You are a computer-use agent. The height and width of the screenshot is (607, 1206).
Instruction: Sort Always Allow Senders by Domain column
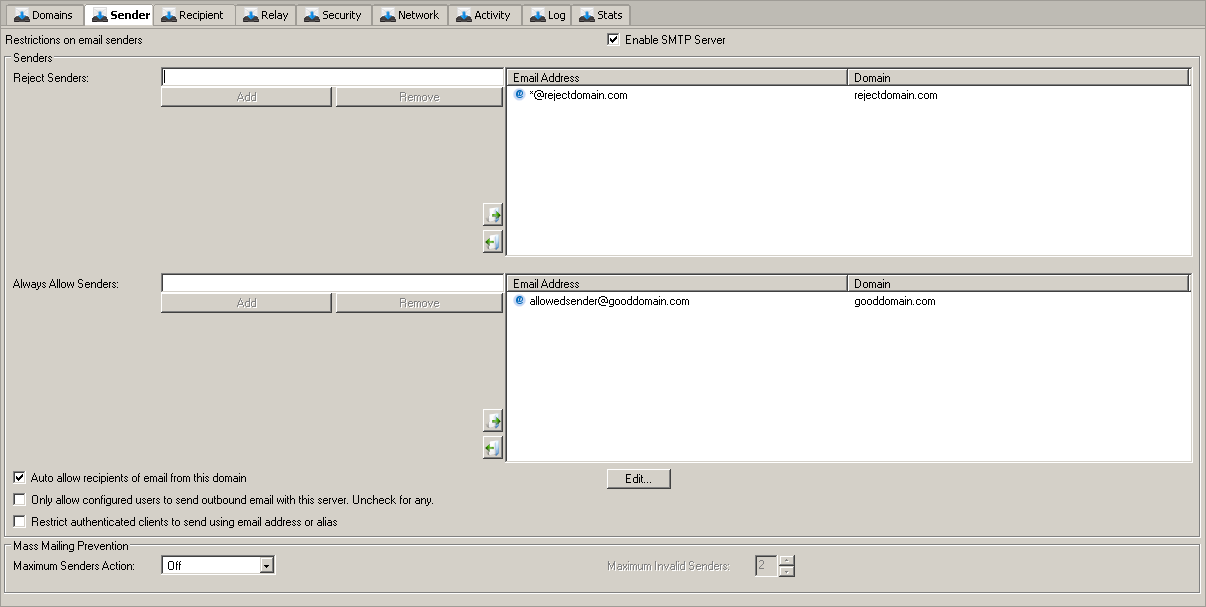(x=1017, y=283)
